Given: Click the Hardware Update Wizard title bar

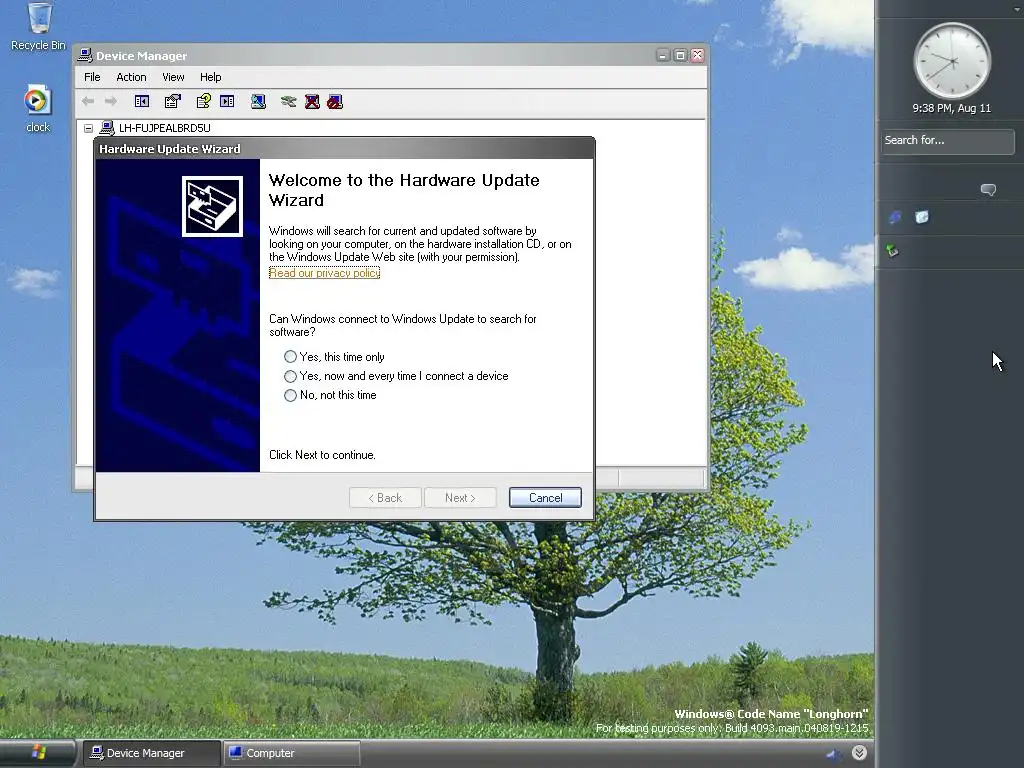Looking at the screenshot, I should 344,149.
